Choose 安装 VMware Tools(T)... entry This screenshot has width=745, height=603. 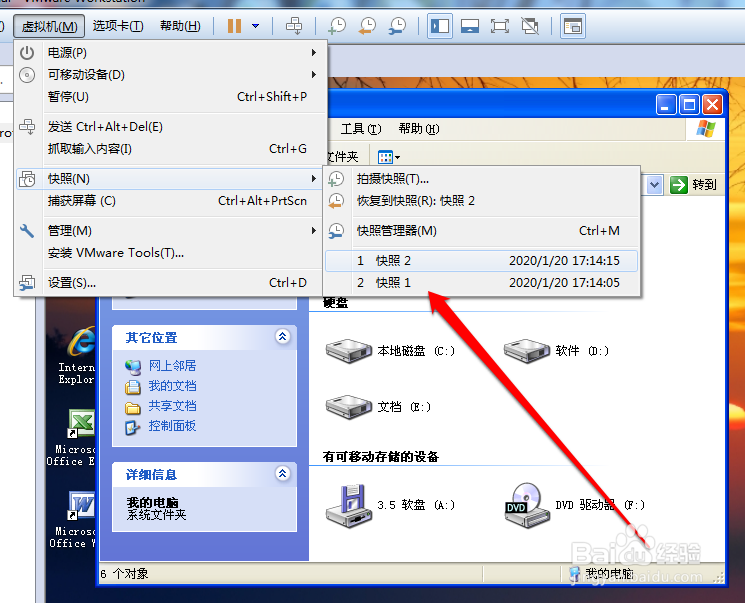point(171,253)
